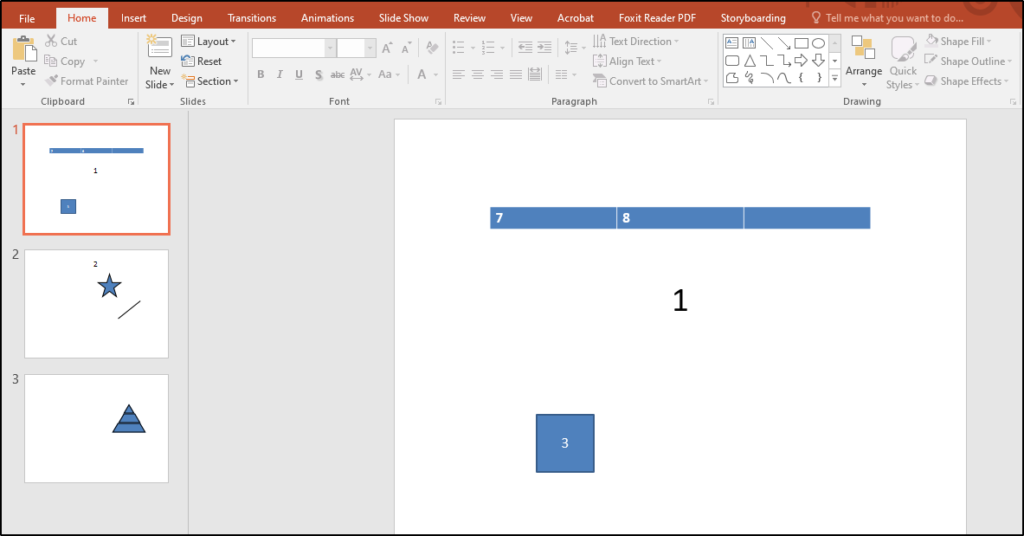This screenshot has height=536, width=1024.
Task: Select slide 2 thumbnail with the star
Action: click(96, 303)
